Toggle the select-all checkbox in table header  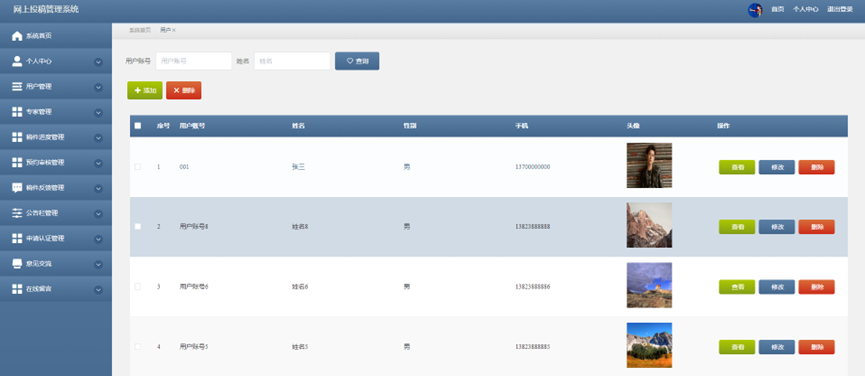pyautogui.click(x=138, y=126)
